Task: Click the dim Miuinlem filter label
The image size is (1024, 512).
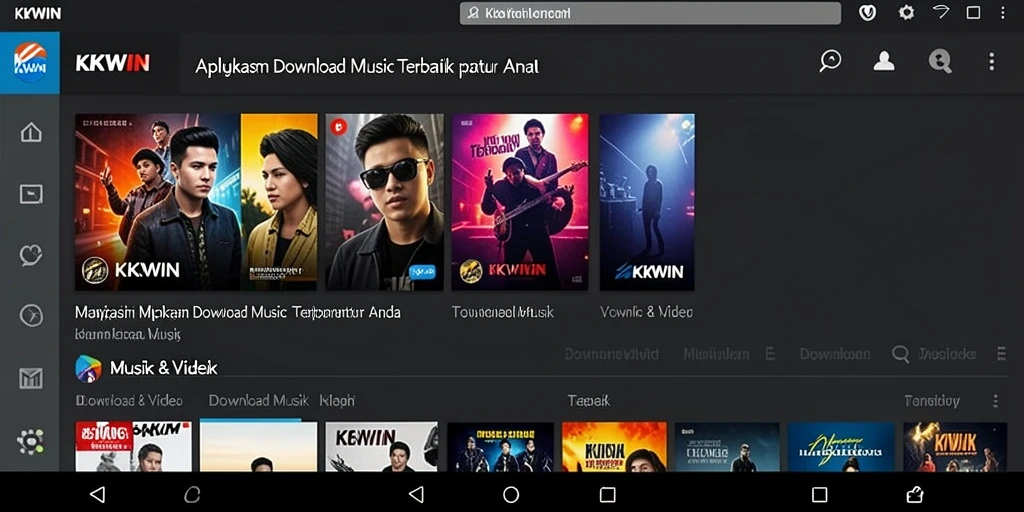Action: tap(716, 354)
